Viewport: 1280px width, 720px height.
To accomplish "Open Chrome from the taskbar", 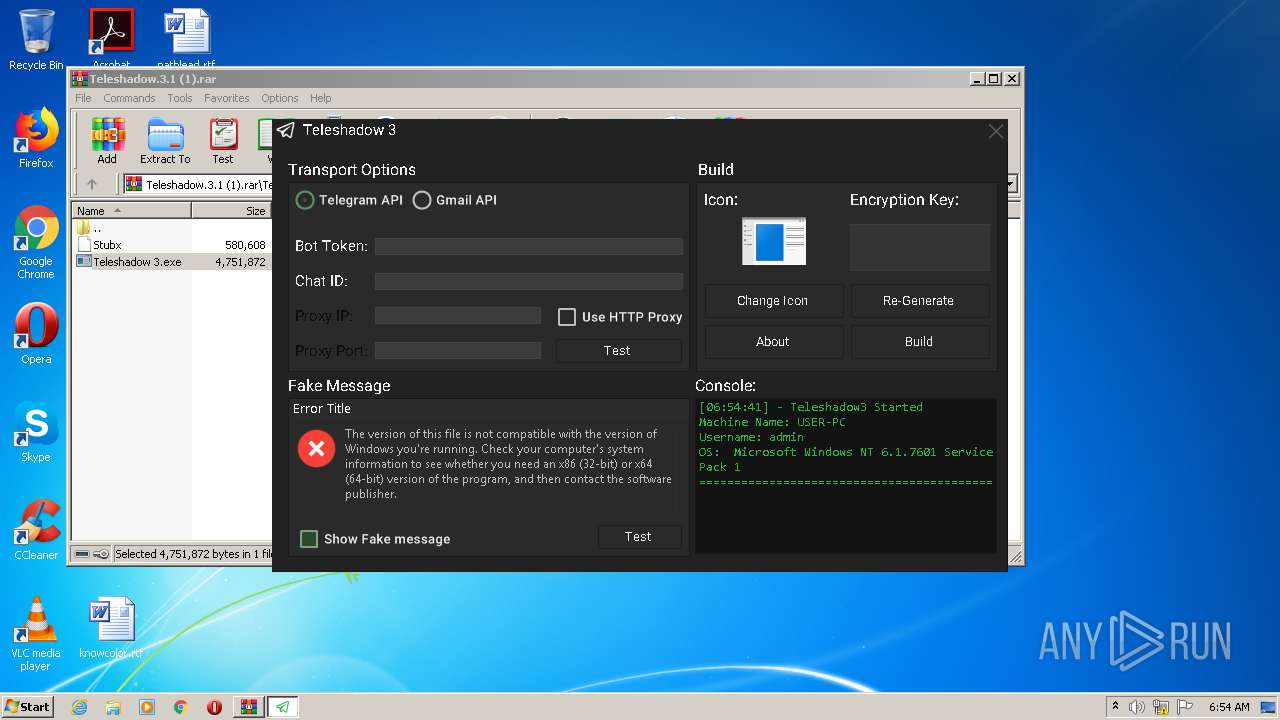I will pyautogui.click(x=180, y=707).
